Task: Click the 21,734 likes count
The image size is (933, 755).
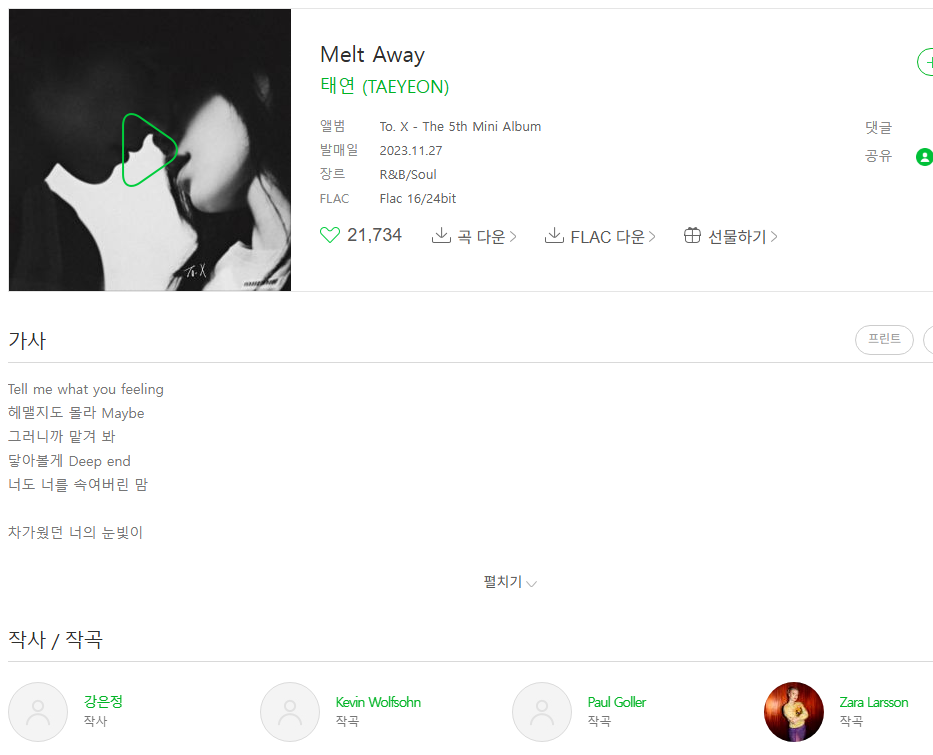Action: (x=374, y=235)
